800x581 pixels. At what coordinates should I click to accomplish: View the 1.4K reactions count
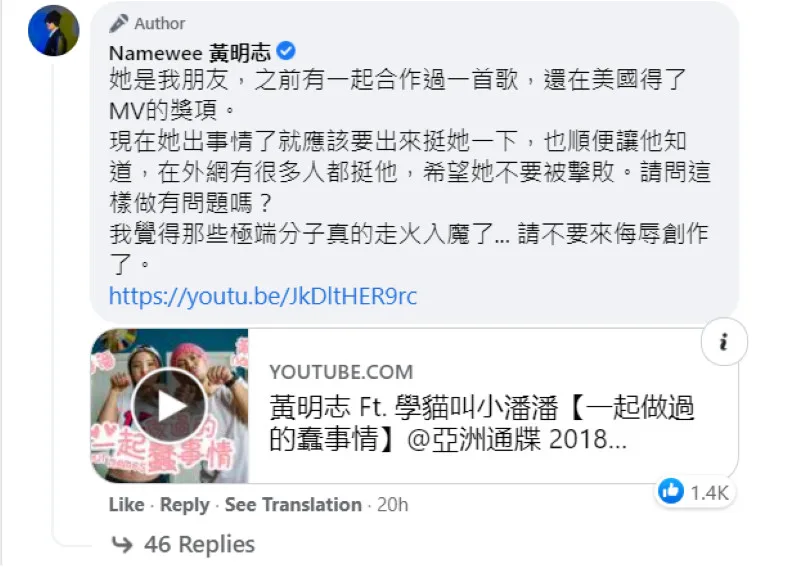[x=709, y=493]
